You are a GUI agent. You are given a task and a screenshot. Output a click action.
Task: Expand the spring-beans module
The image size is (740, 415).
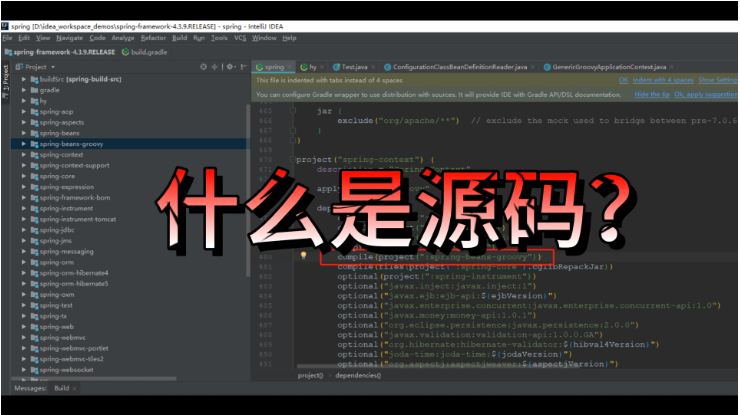click(24, 133)
